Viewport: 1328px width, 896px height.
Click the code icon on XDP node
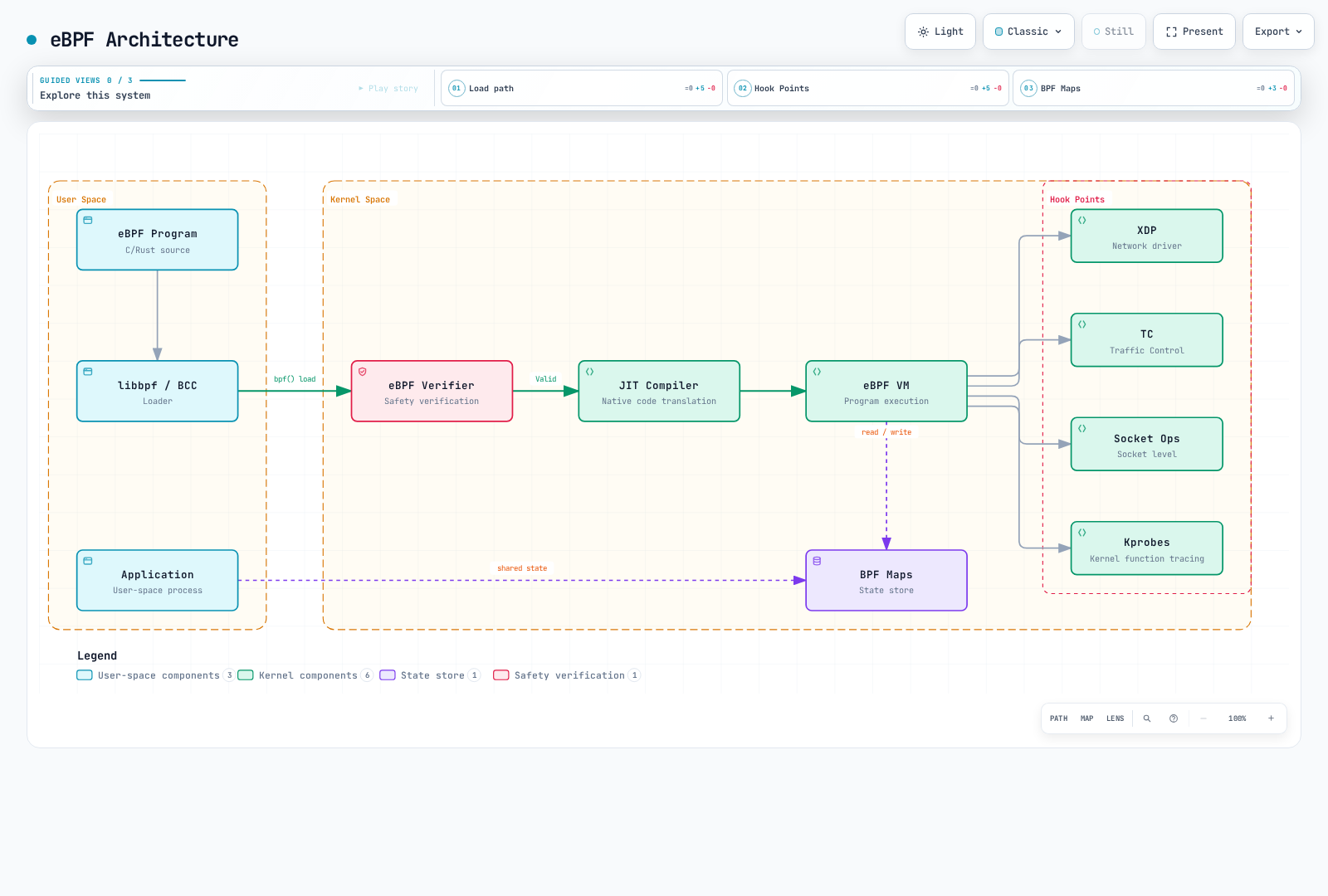pos(1082,221)
